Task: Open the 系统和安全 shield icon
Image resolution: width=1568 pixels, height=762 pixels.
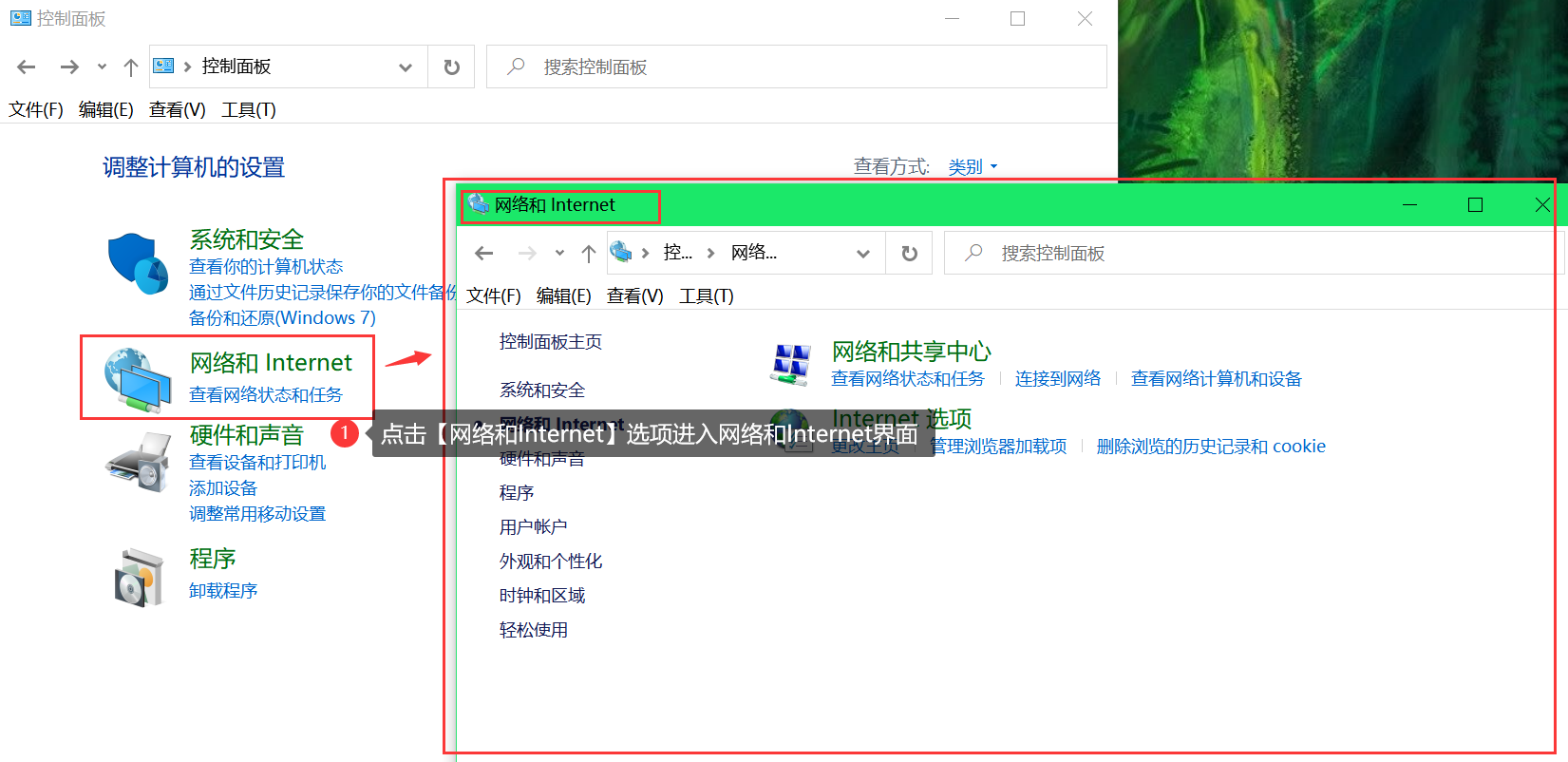Action: coord(138,263)
